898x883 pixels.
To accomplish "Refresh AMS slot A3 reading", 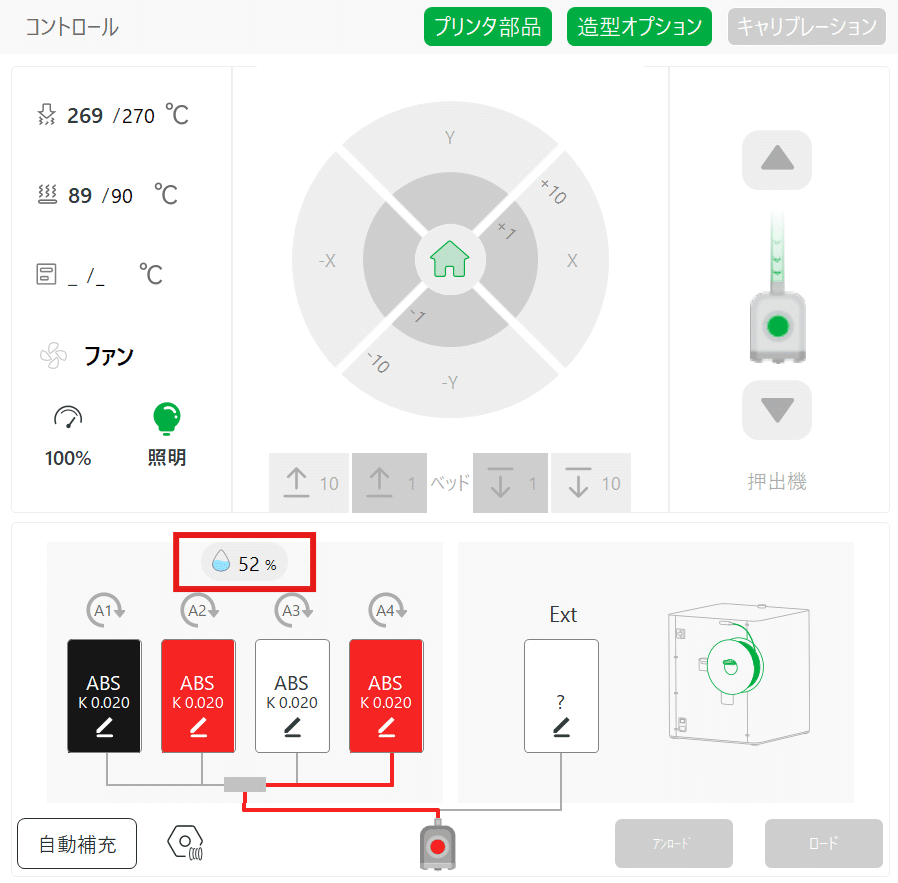I will tap(293, 610).
